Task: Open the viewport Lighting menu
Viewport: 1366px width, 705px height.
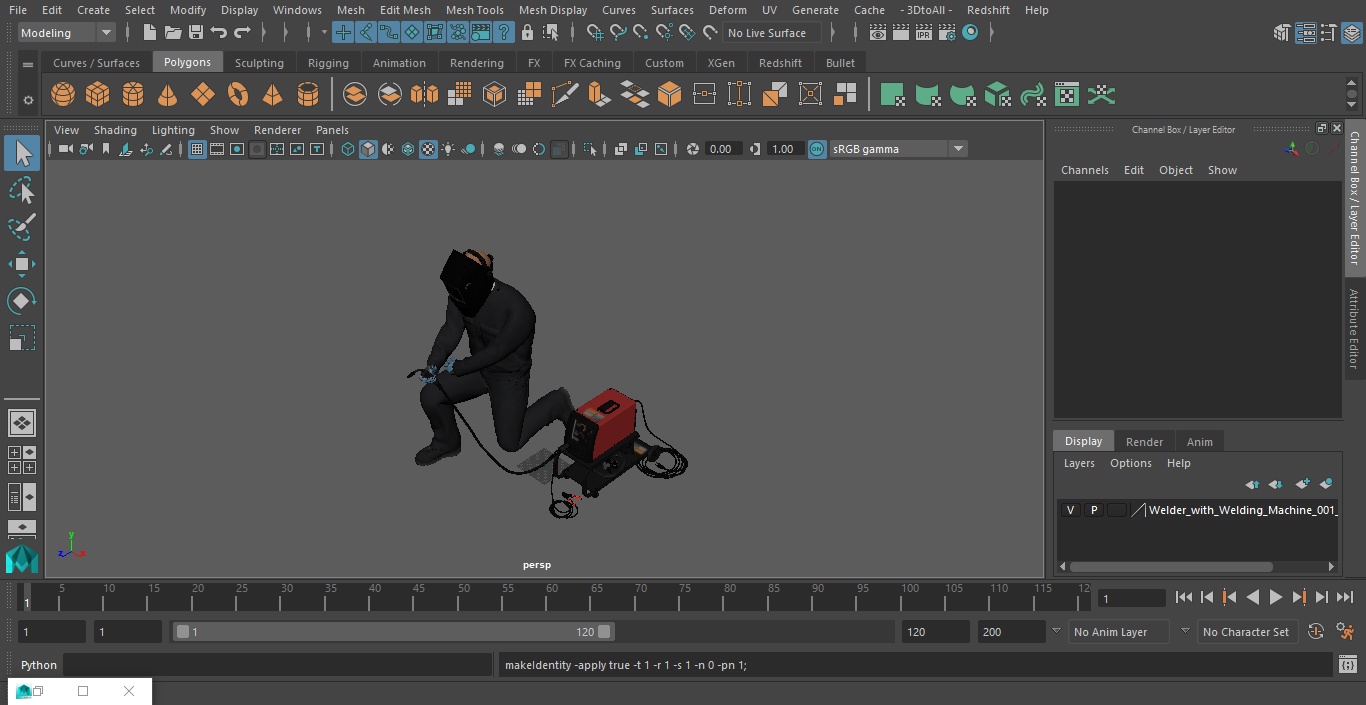Action: coord(173,130)
